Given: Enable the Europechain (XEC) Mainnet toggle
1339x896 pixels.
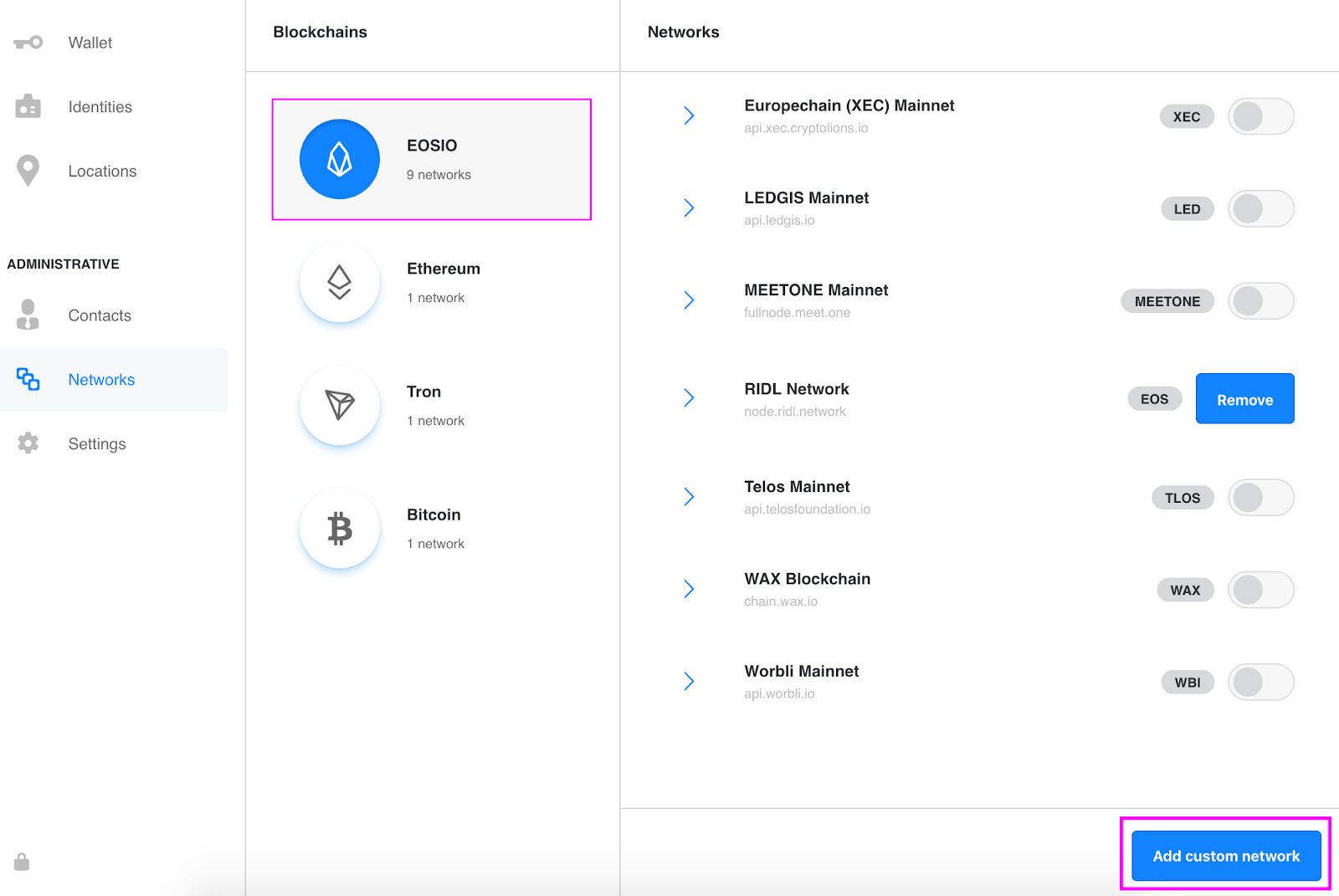Looking at the screenshot, I should coord(1261,116).
